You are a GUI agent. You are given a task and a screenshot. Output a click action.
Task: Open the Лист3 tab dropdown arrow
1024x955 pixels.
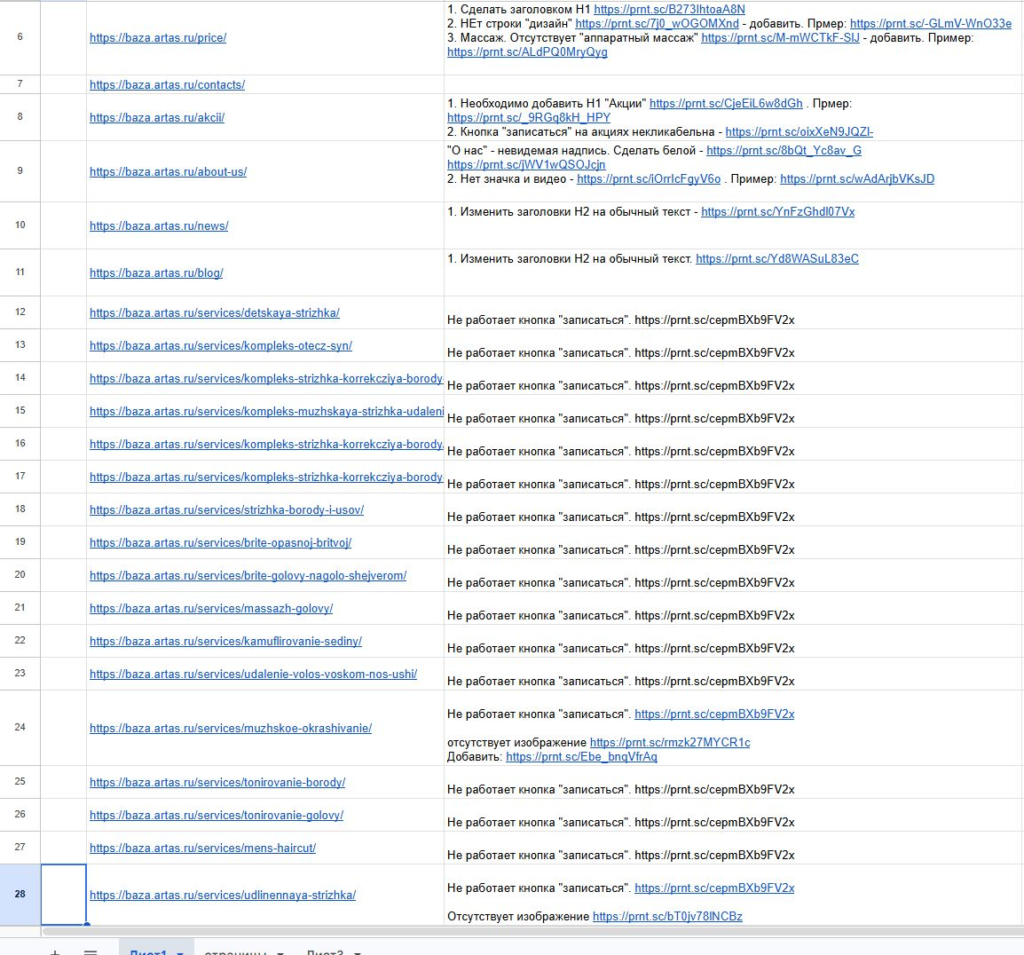357,952
